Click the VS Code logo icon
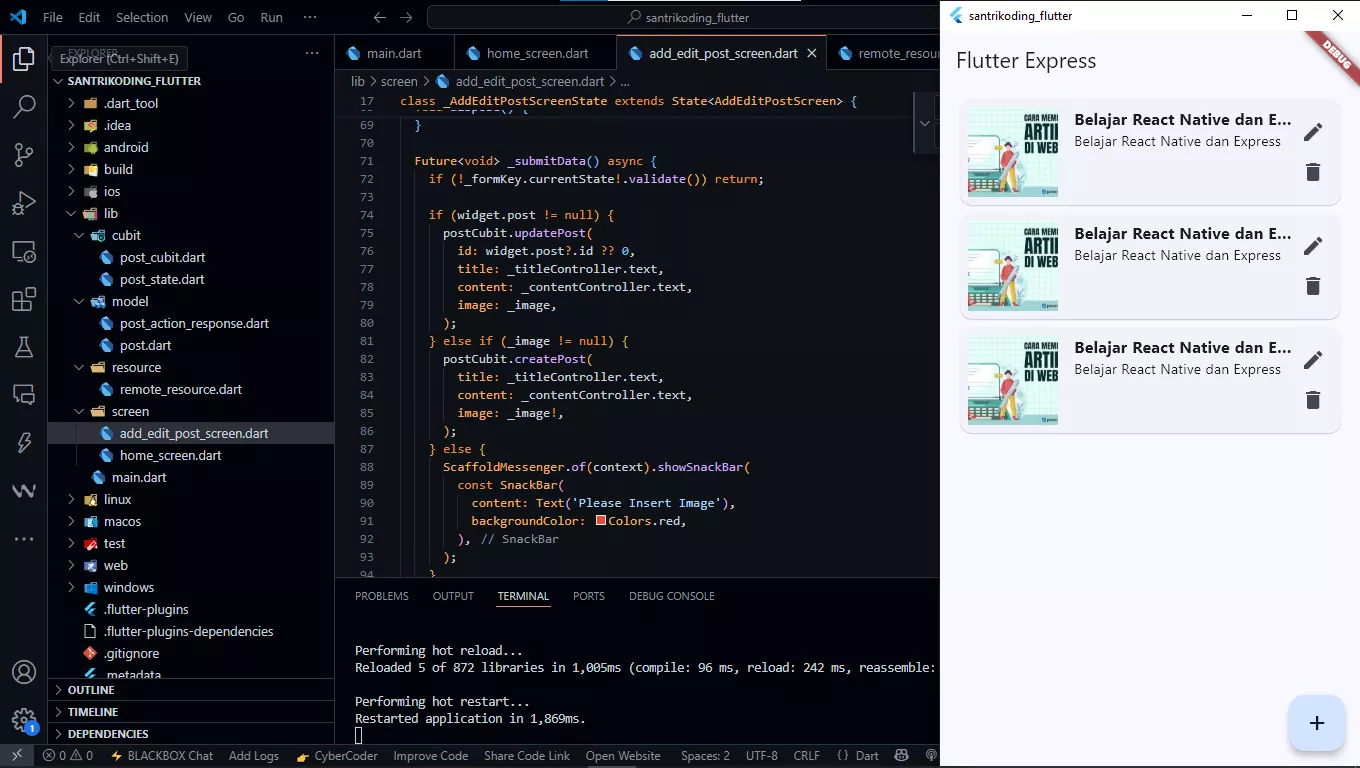This screenshot has height=768, width=1360. click(17, 17)
